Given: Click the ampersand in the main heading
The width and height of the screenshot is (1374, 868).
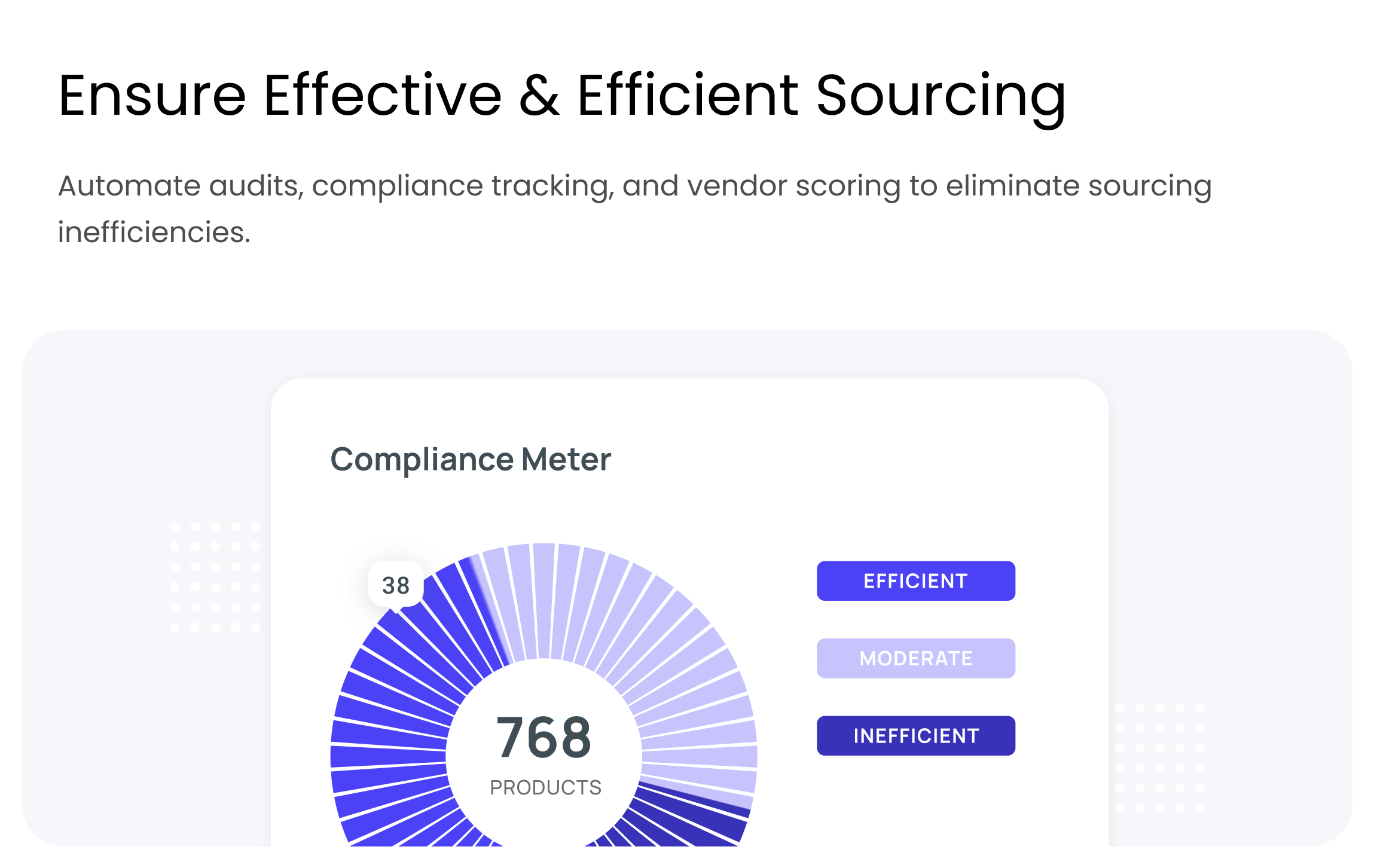Looking at the screenshot, I should (539, 96).
